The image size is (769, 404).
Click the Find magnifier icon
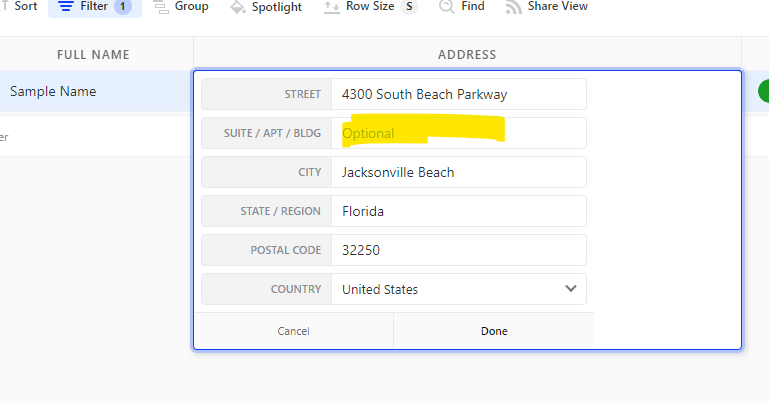click(x=446, y=7)
